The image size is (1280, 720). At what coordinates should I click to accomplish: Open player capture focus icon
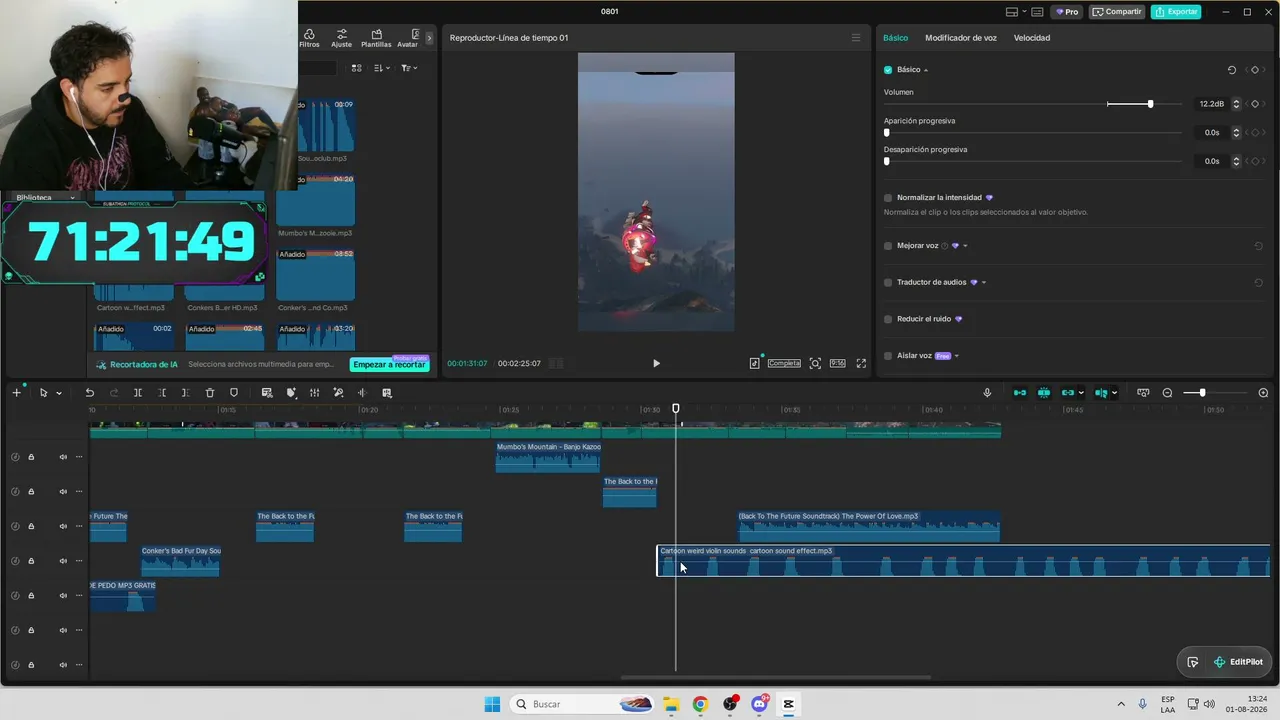pyautogui.click(x=815, y=363)
